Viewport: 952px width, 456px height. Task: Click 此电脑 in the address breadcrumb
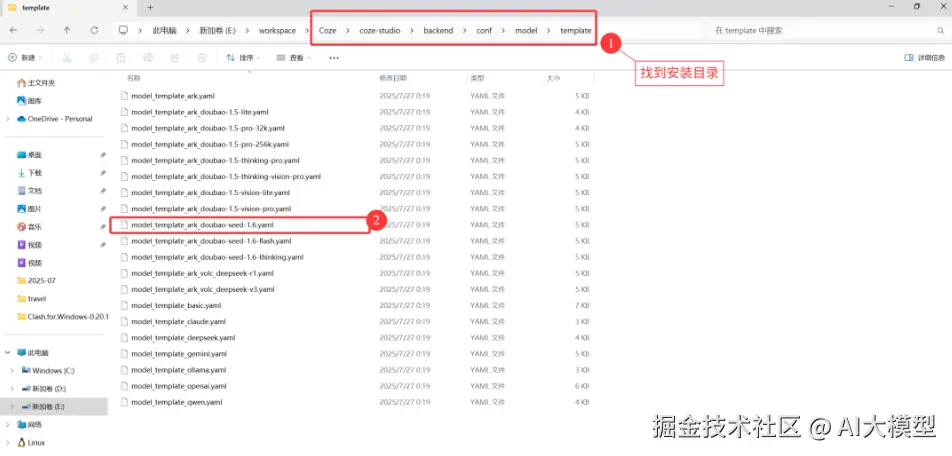pos(165,30)
